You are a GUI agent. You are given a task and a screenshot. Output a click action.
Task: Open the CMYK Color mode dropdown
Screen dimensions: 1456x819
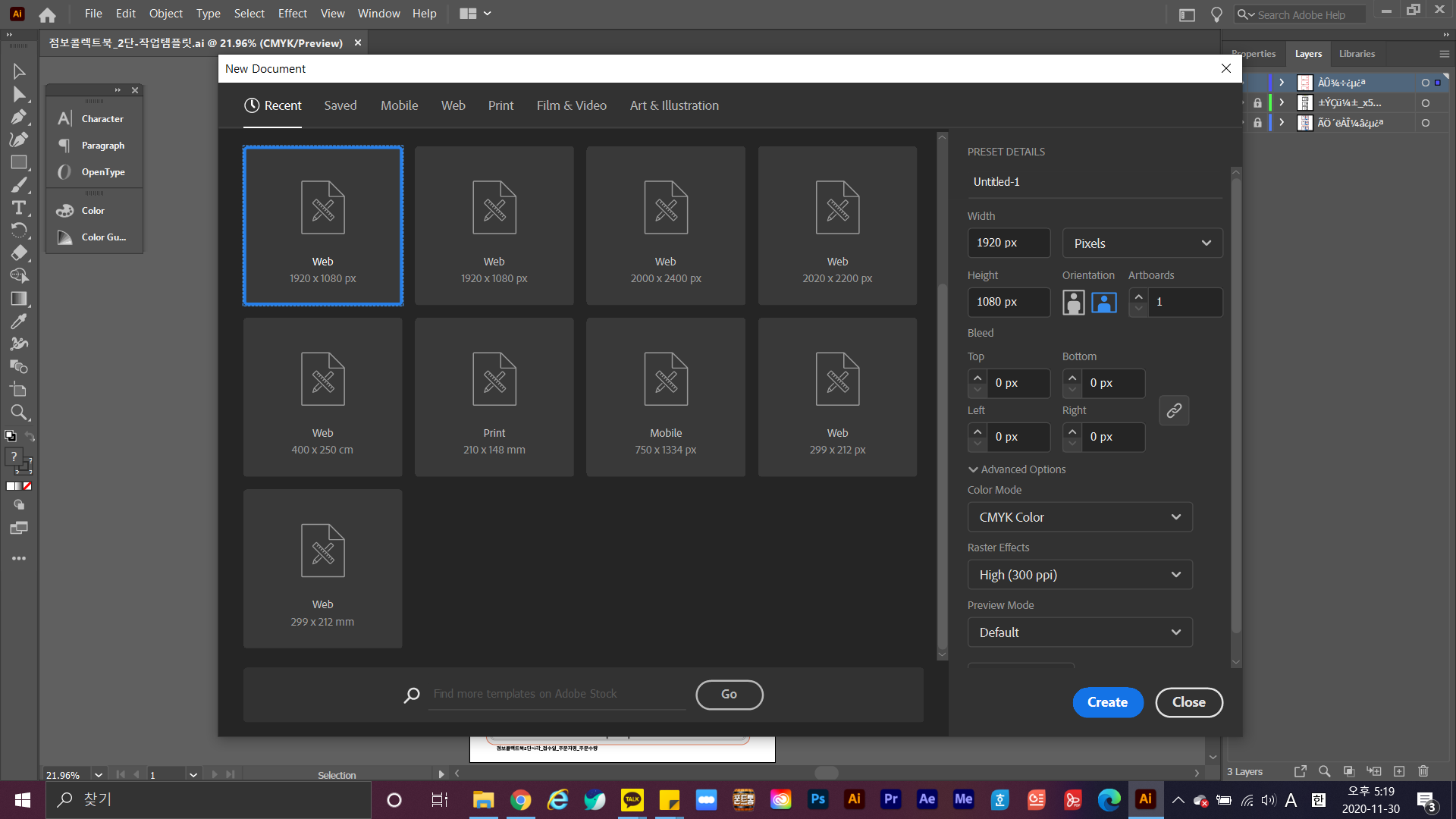[1079, 517]
